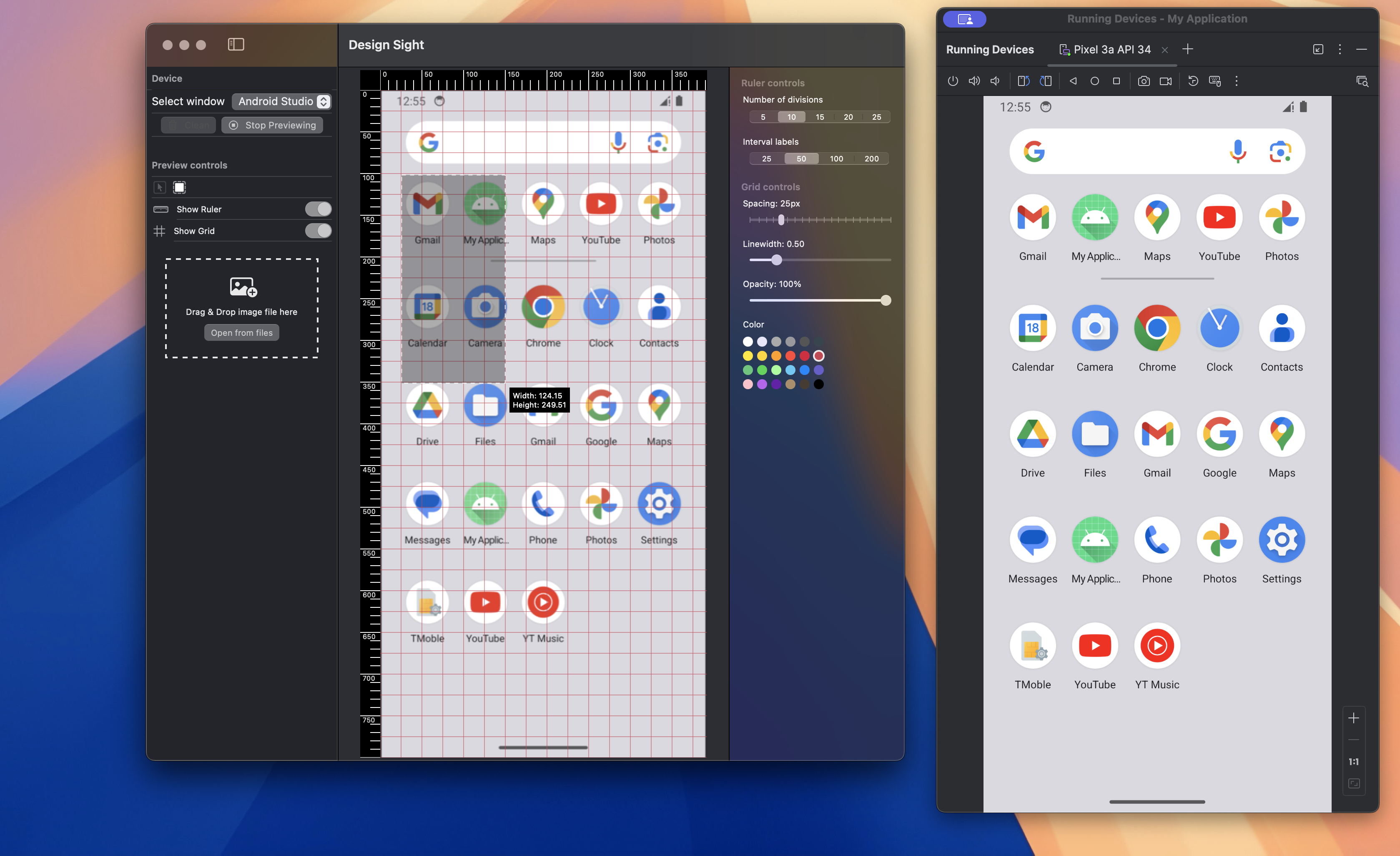Image resolution: width=1400 pixels, height=856 pixels.
Task: Close the Pixel 3a API 34 tab
Action: point(1165,50)
